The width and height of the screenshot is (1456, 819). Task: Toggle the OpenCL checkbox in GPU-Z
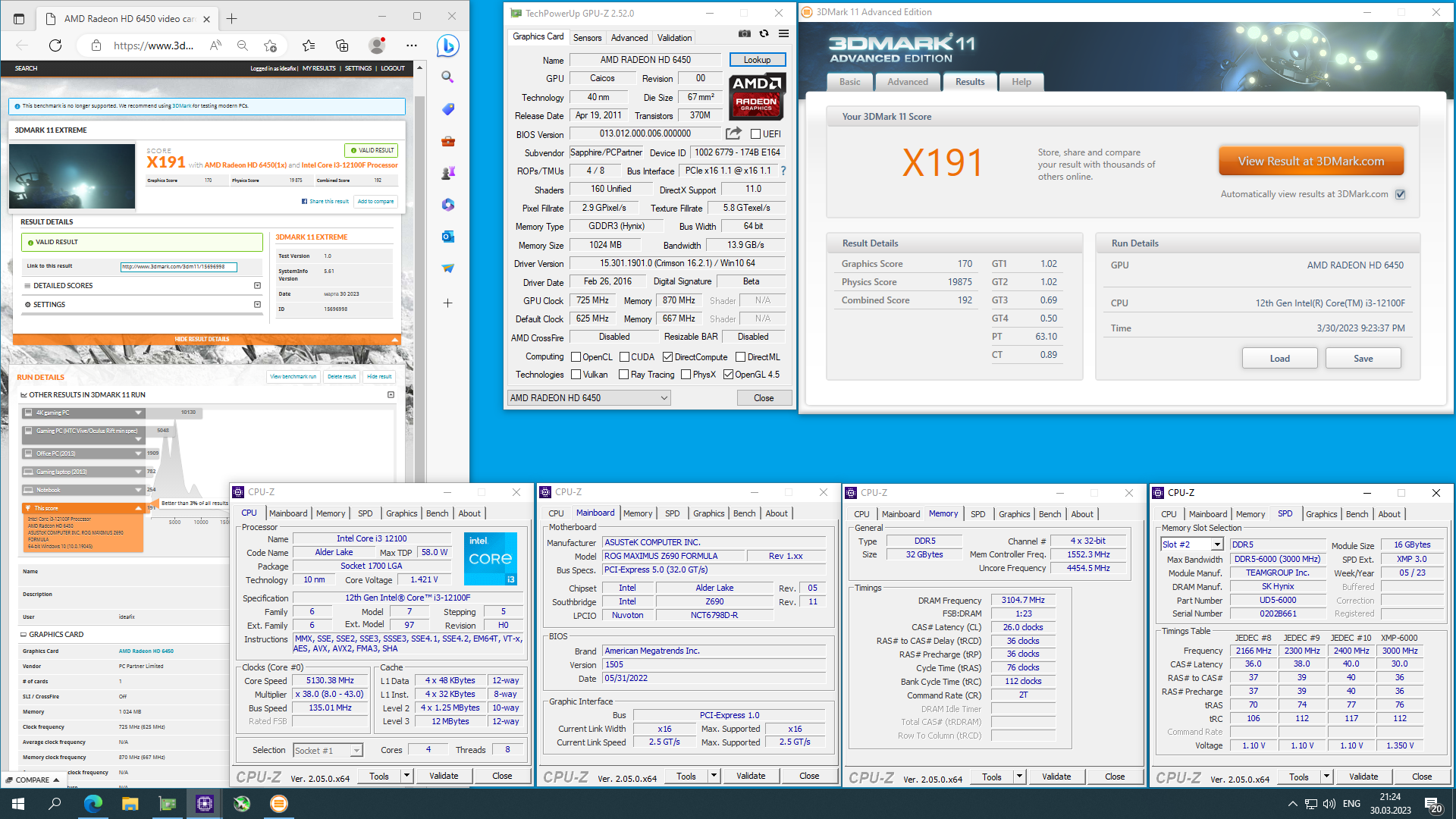tap(576, 357)
